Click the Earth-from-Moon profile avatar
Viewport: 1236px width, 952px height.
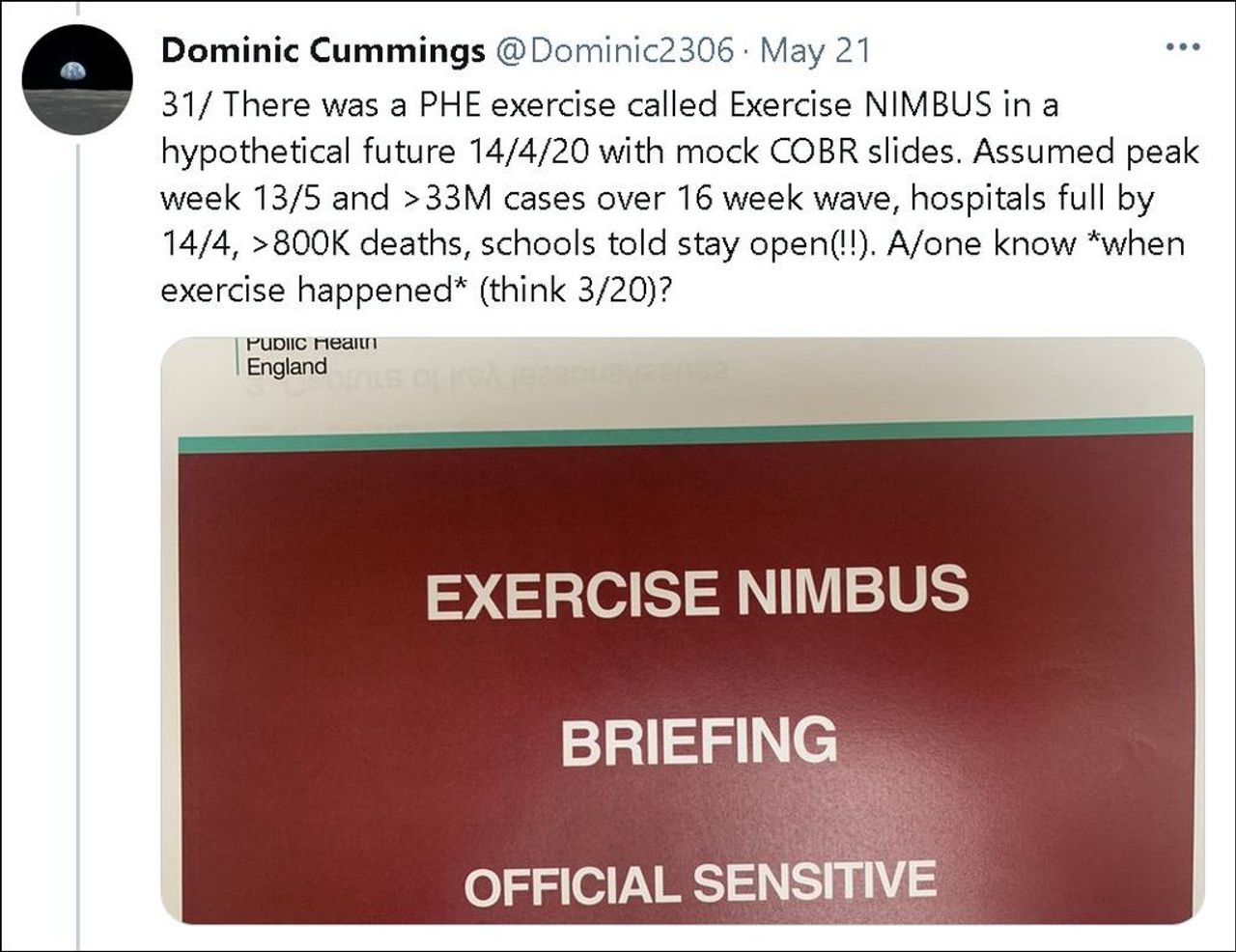pos(76,78)
